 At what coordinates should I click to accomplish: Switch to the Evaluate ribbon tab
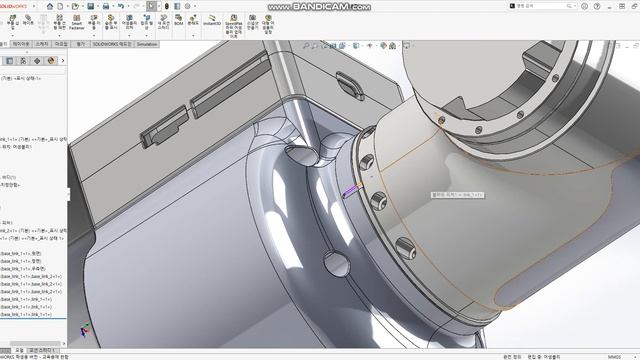[x=80, y=44]
